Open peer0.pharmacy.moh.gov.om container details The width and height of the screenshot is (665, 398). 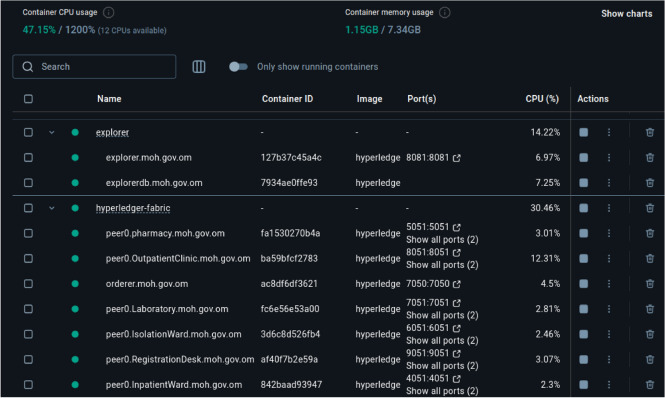point(165,233)
